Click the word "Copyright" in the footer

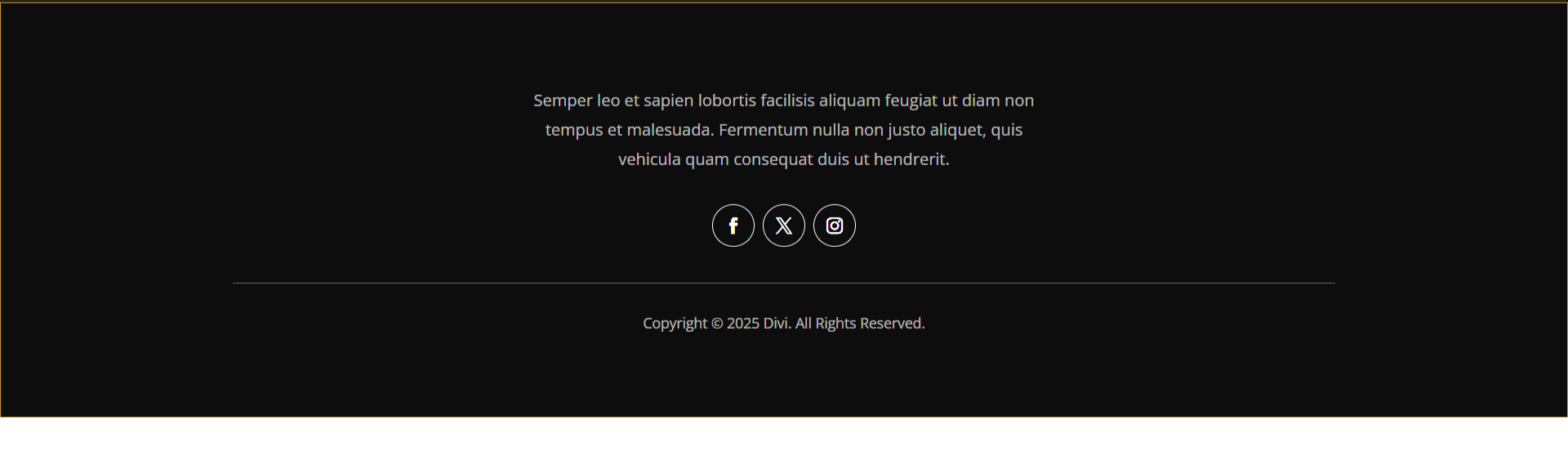(x=675, y=324)
